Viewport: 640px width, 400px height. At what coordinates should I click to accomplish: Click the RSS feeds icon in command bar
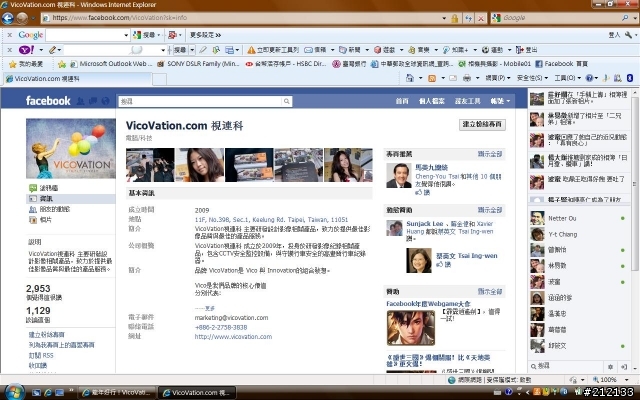(431, 78)
